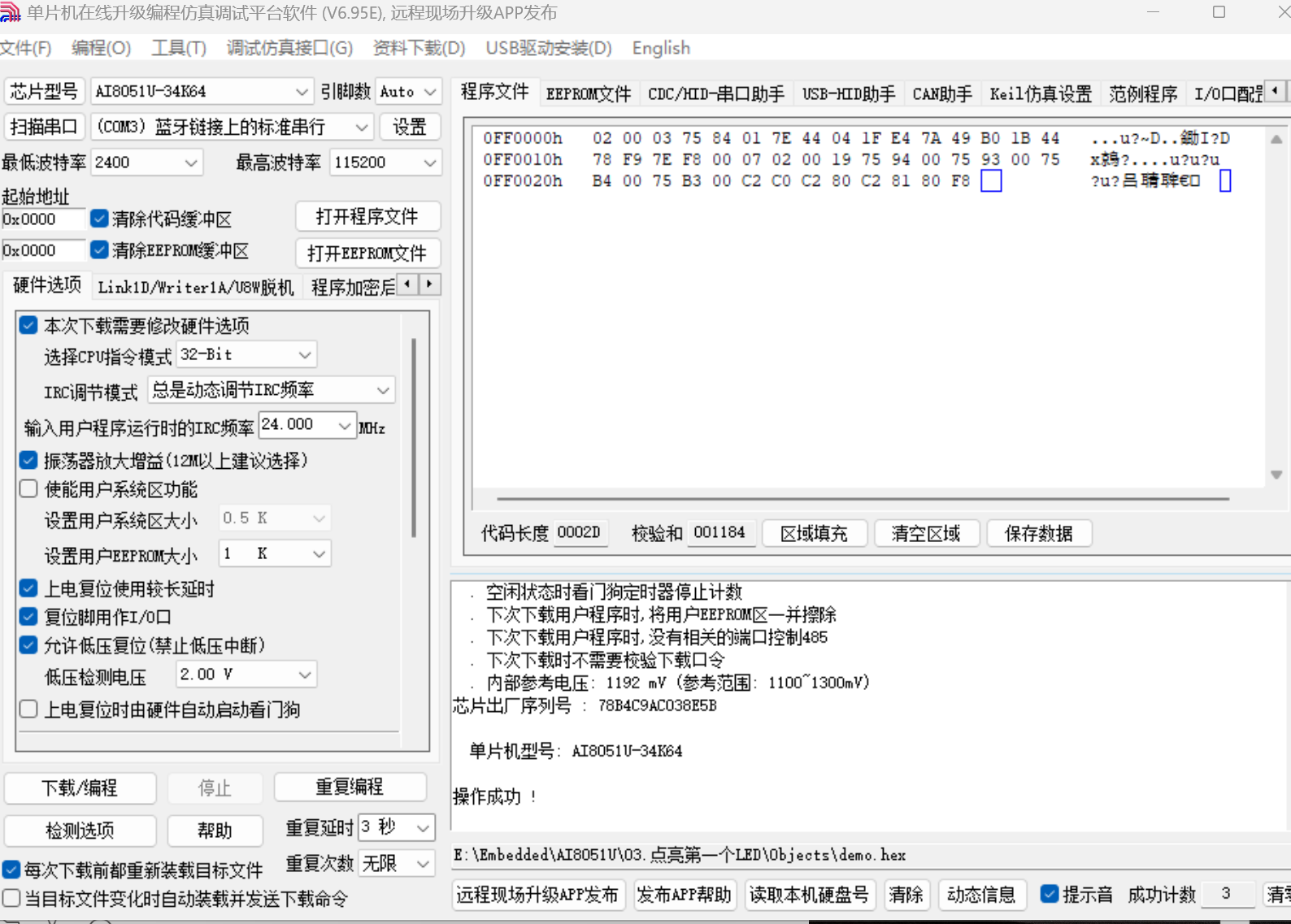Switch to the Keil仿真设置 tab
The image size is (1291, 924).
pyautogui.click(x=1041, y=94)
